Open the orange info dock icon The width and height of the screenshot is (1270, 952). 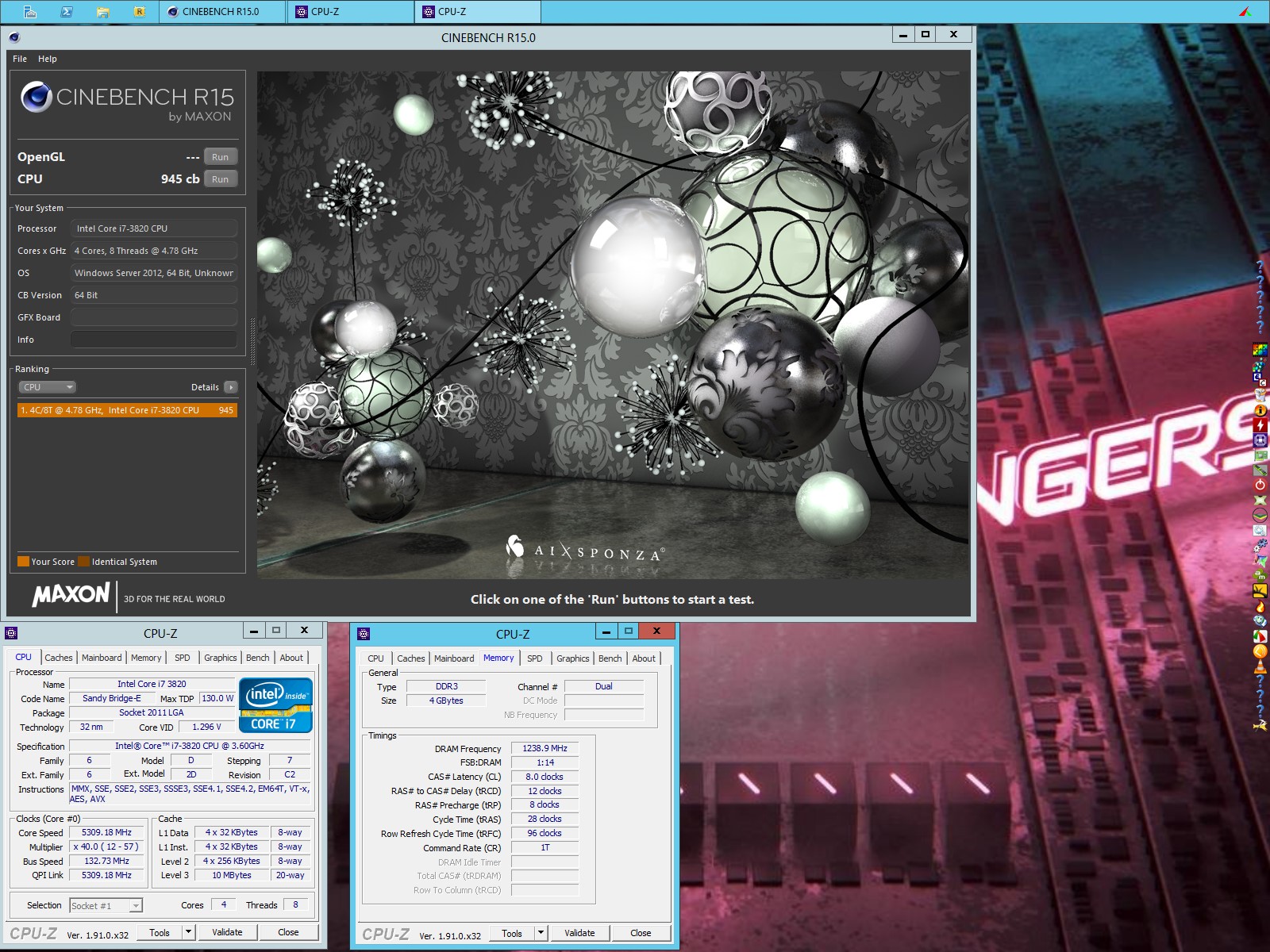click(x=1260, y=410)
